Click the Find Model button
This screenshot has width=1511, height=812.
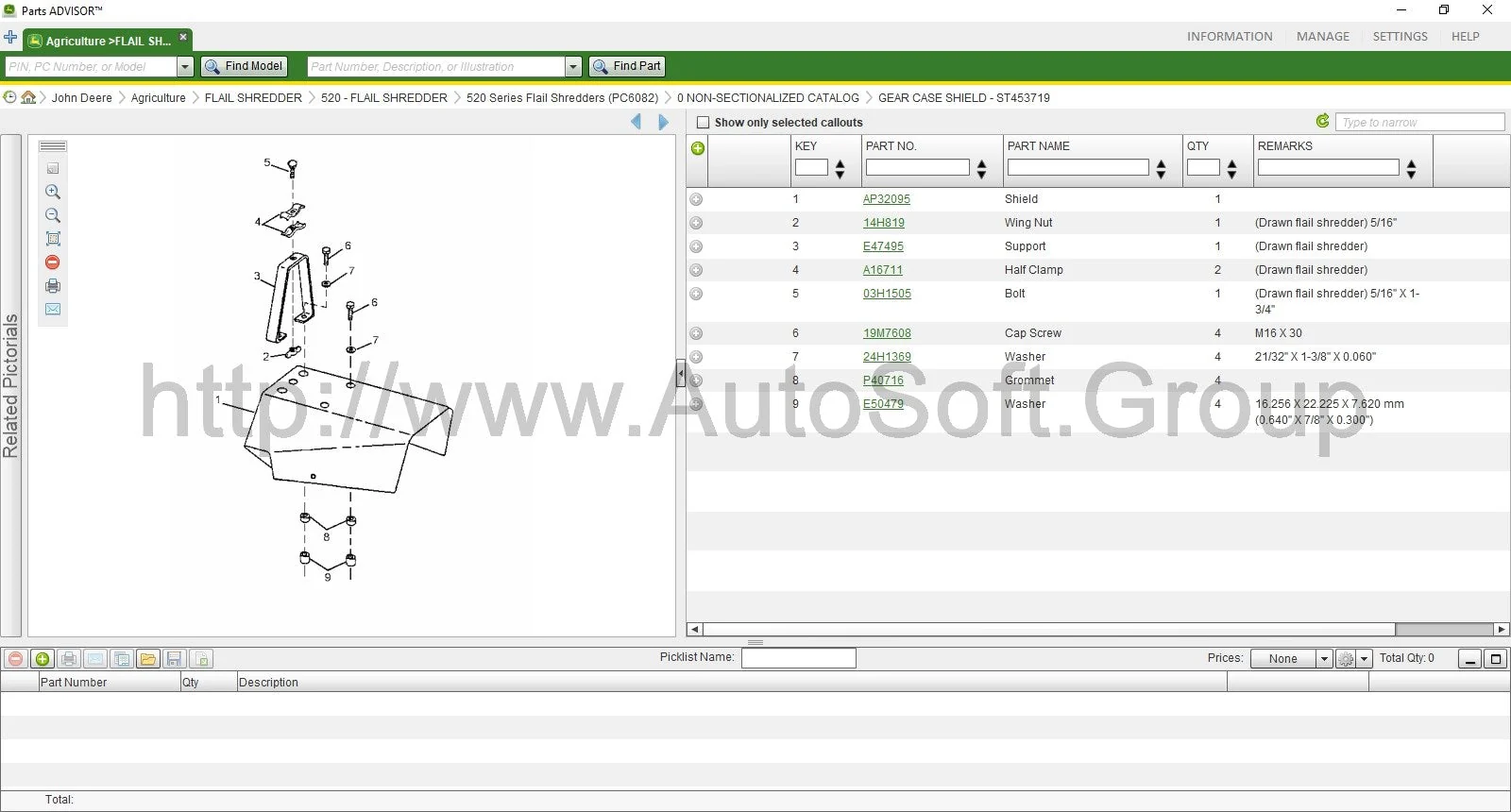tap(244, 66)
